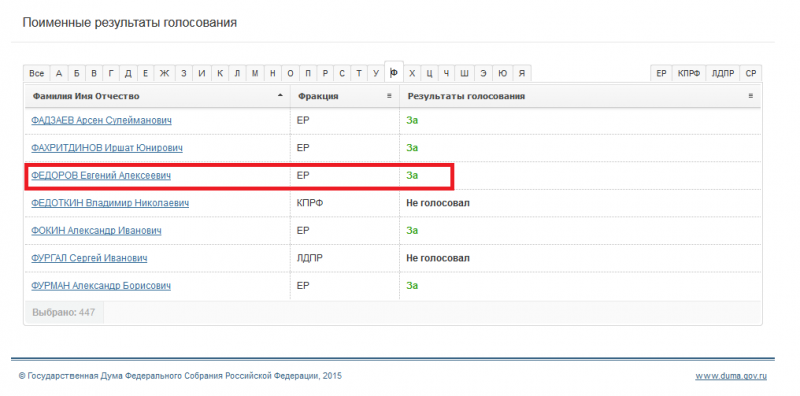Show only КПРФ faction deputies
800x396 pixels.
pyautogui.click(x=689, y=74)
